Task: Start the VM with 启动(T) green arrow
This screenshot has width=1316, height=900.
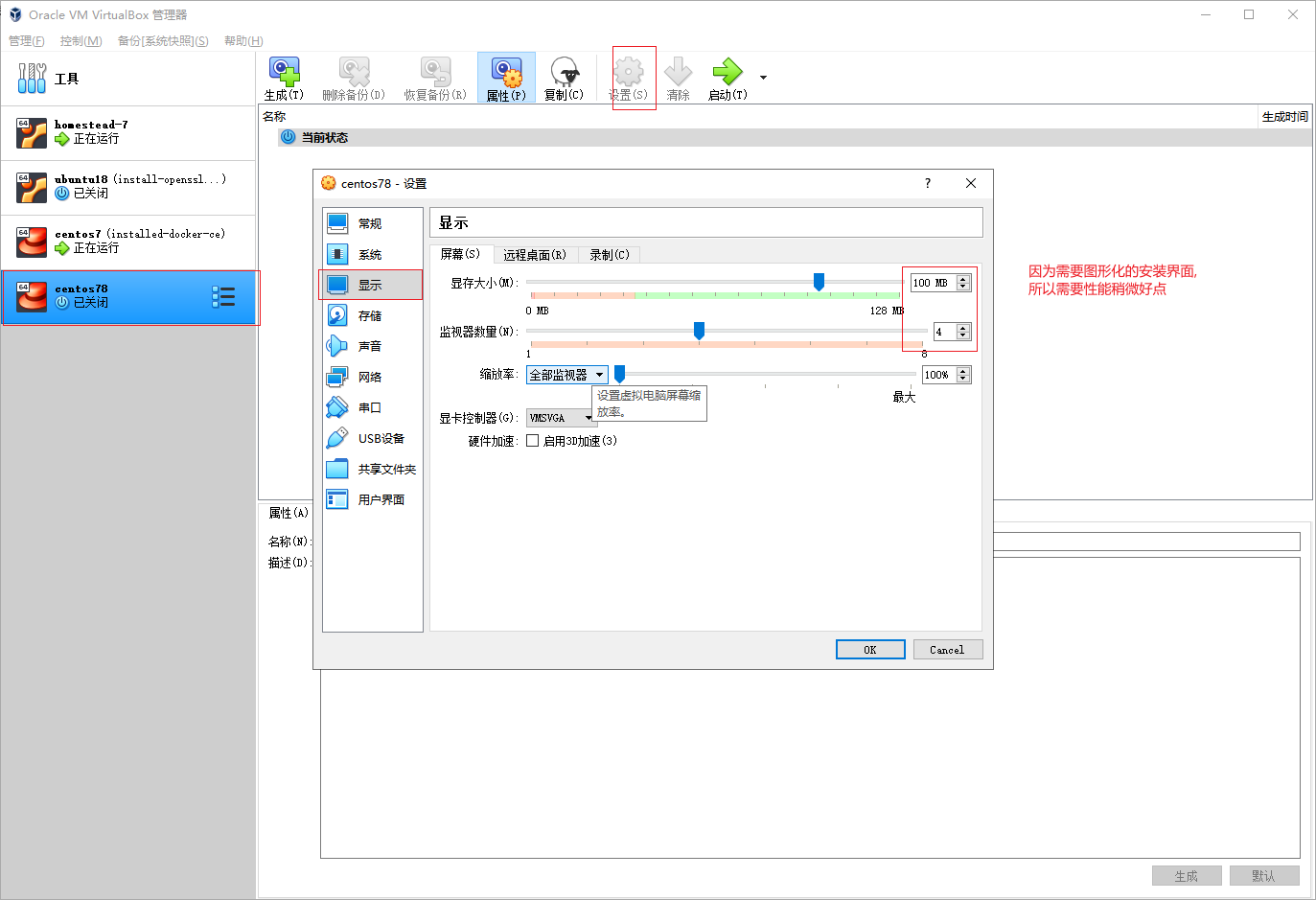Action: coord(727,79)
